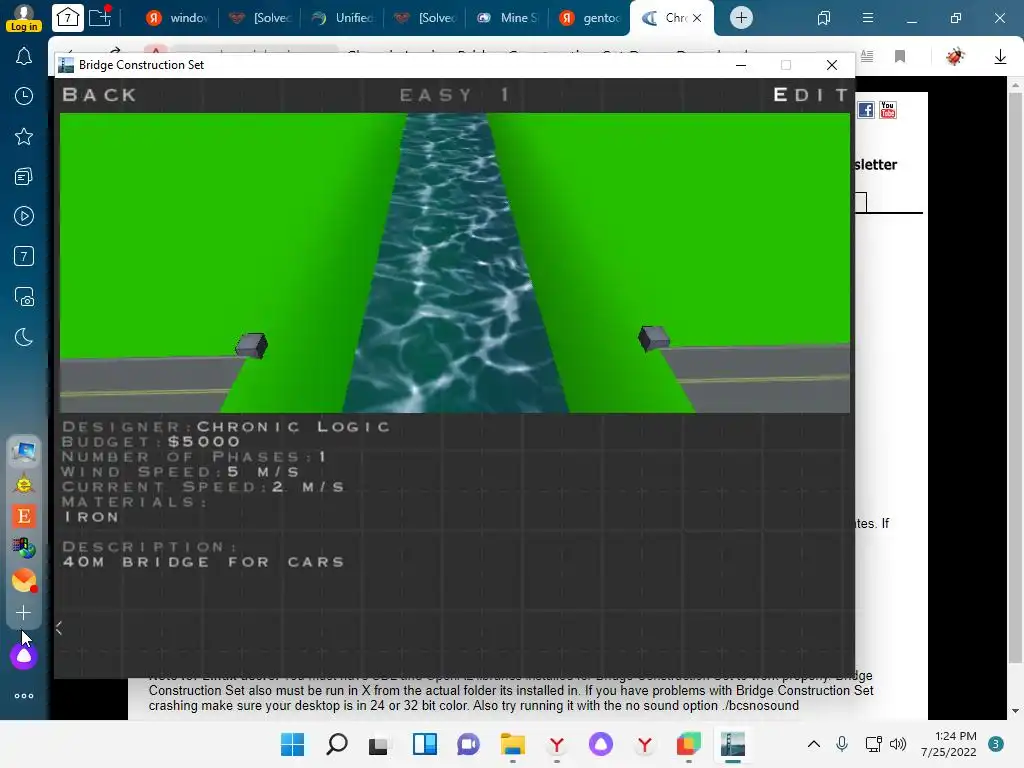
Task: Switch to the 'gentoo' tab
Action: tap(589, 18)
